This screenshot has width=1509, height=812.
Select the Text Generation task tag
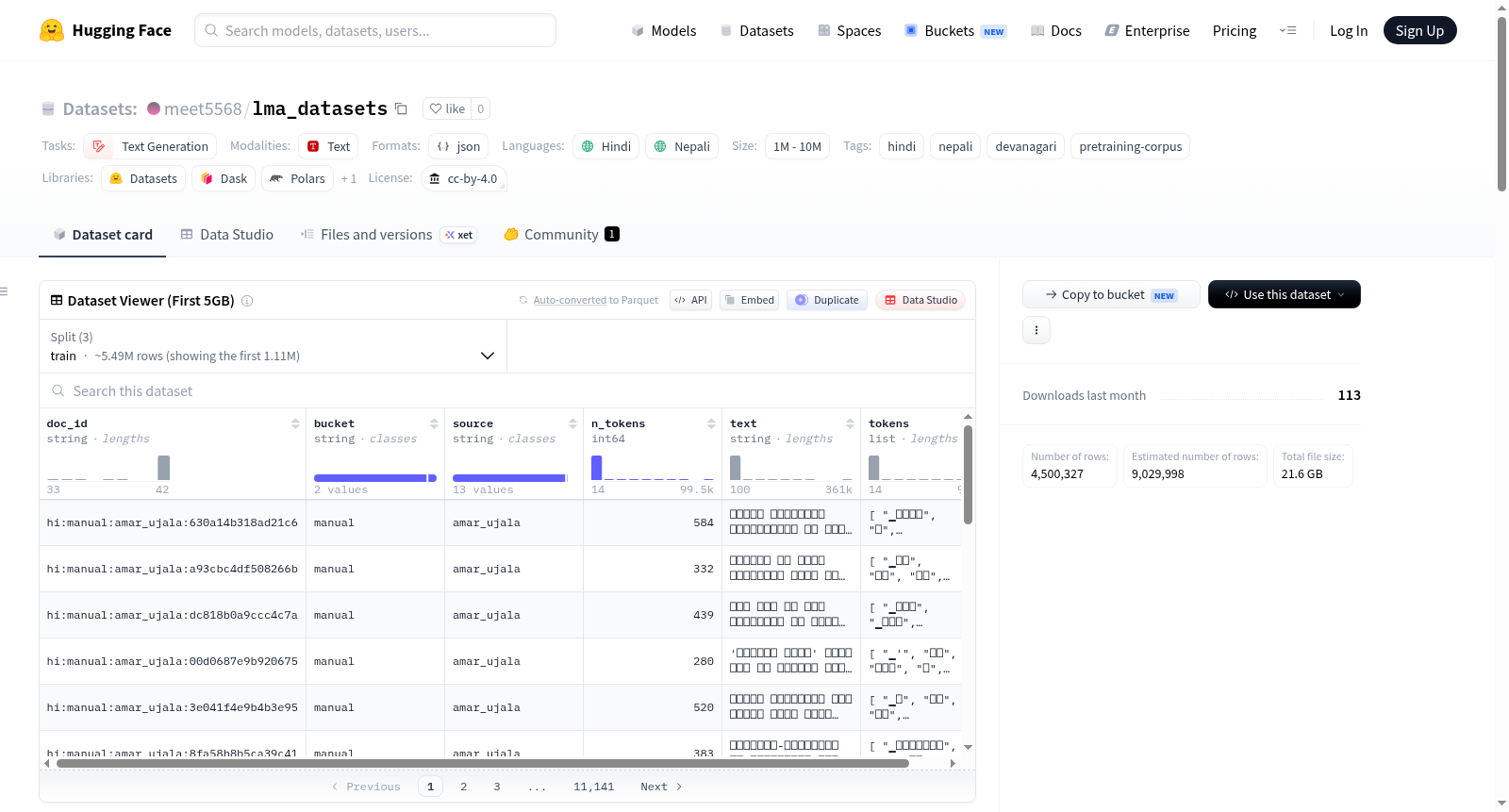[150, 146]
